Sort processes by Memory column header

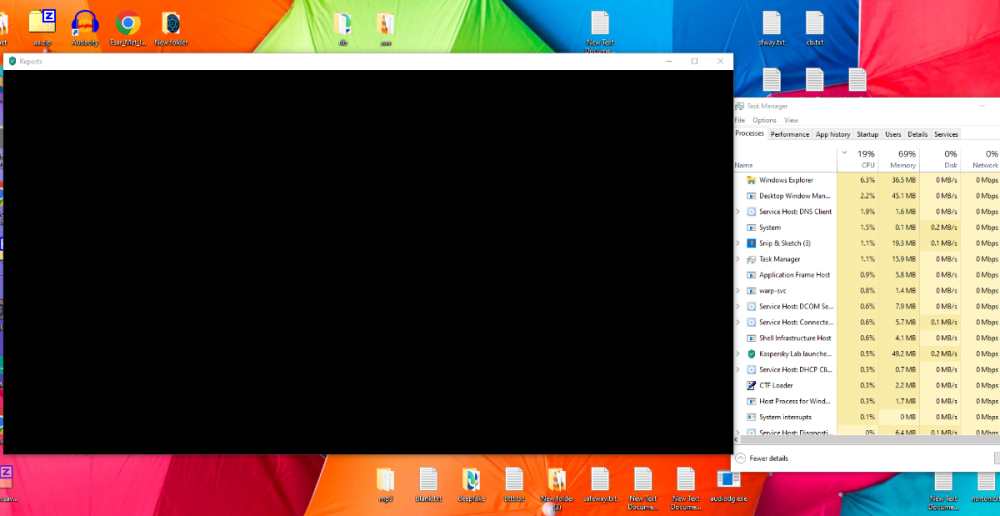(899, 159)
